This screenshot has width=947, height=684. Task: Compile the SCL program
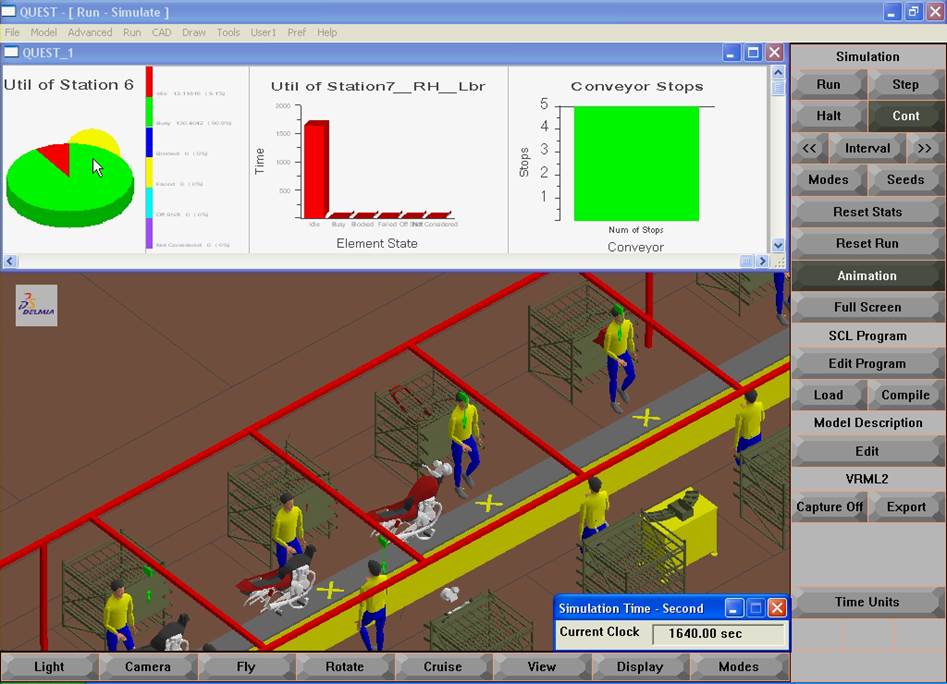905,395
